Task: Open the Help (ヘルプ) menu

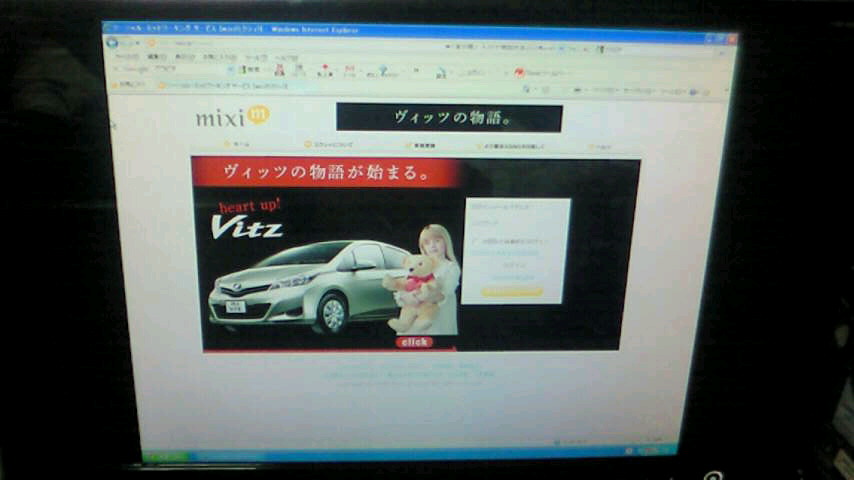Action: click(286, 58)
